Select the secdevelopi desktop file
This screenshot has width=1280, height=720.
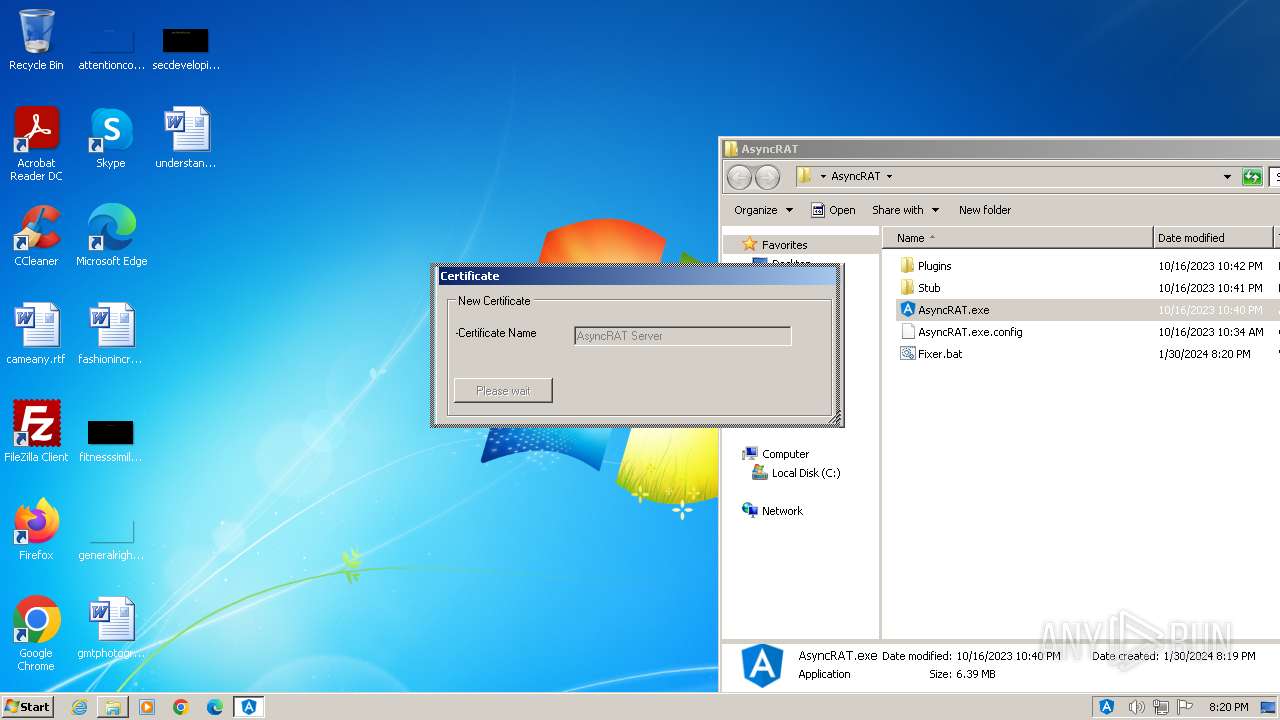click(186, 46)
